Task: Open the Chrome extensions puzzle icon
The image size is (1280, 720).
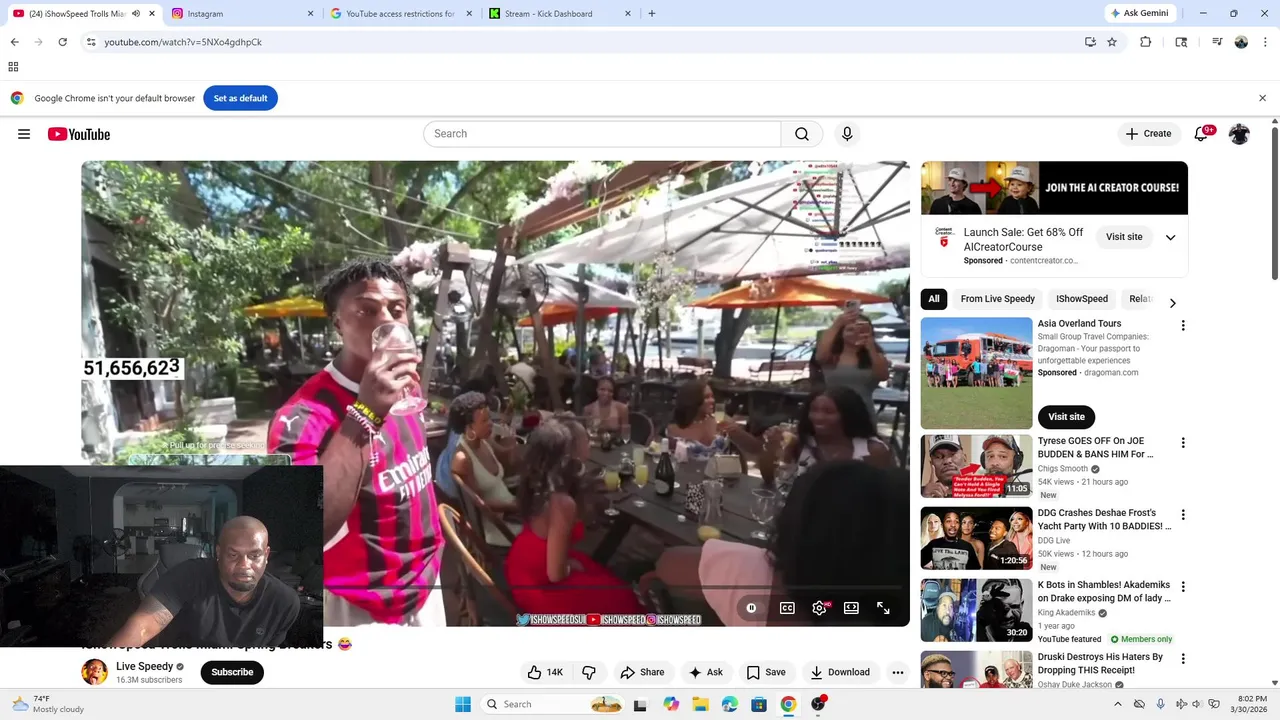Action: pyautogui.click(x=1146, y=42)
